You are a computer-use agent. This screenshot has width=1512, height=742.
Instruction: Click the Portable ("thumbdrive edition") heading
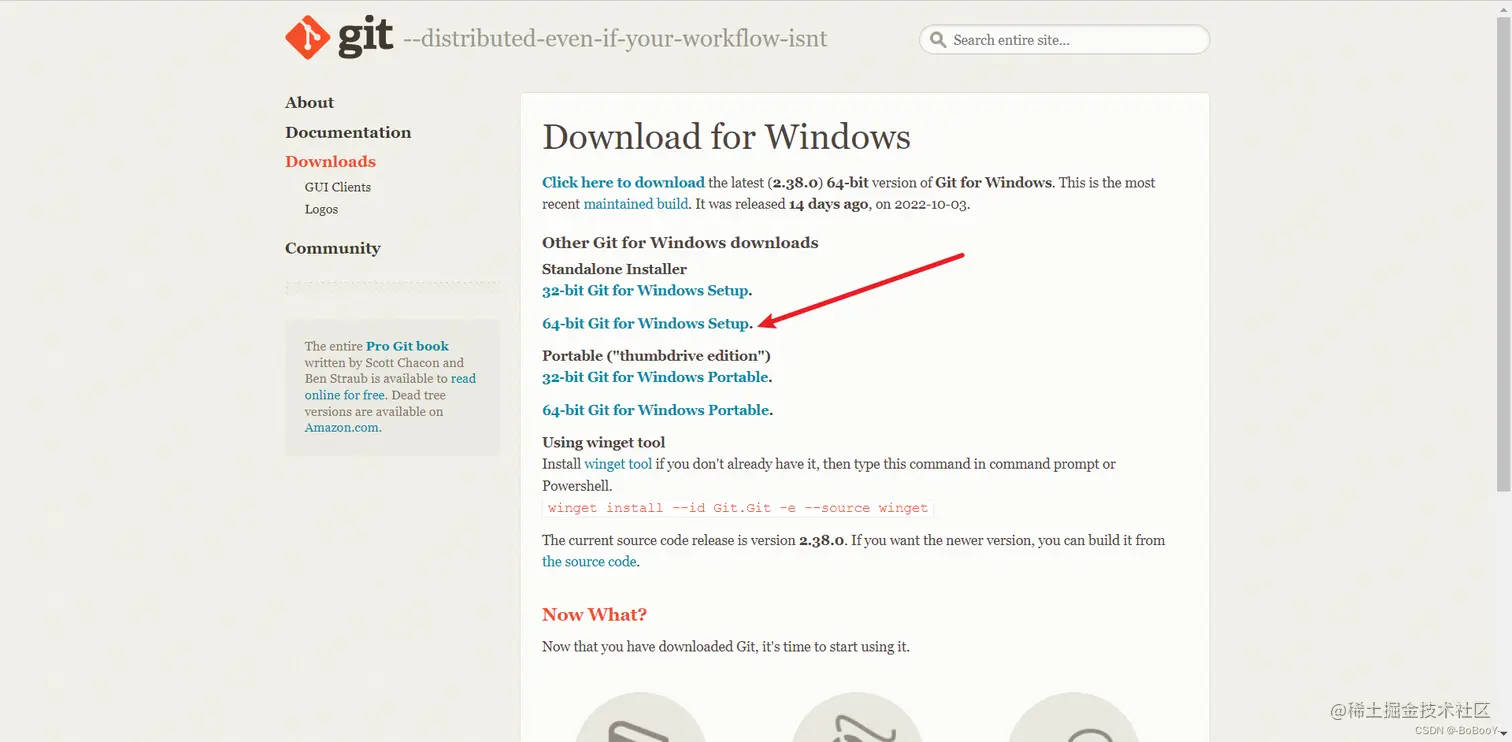656,356
